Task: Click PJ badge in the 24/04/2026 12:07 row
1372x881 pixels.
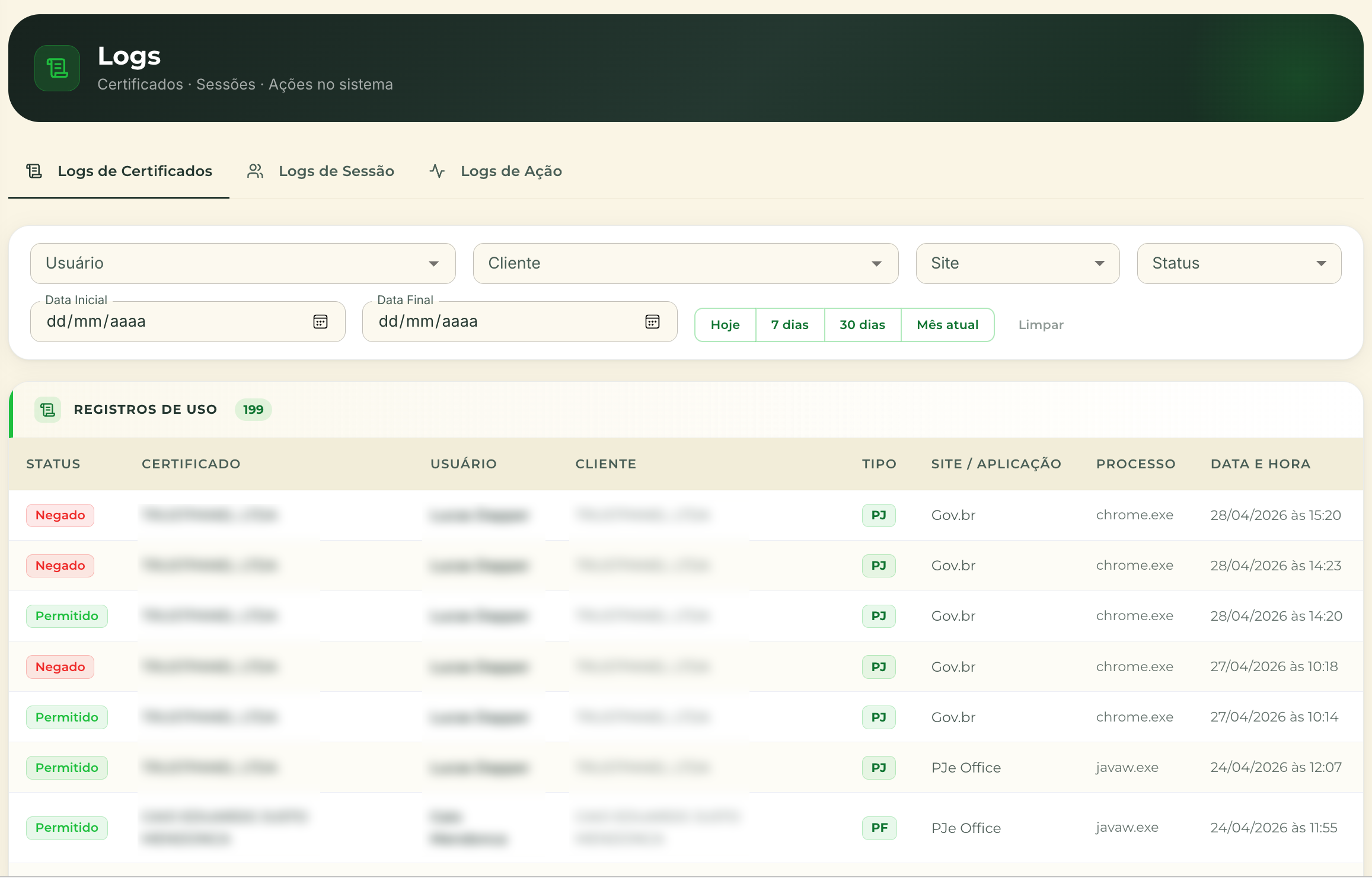Action: click(879, 768)
